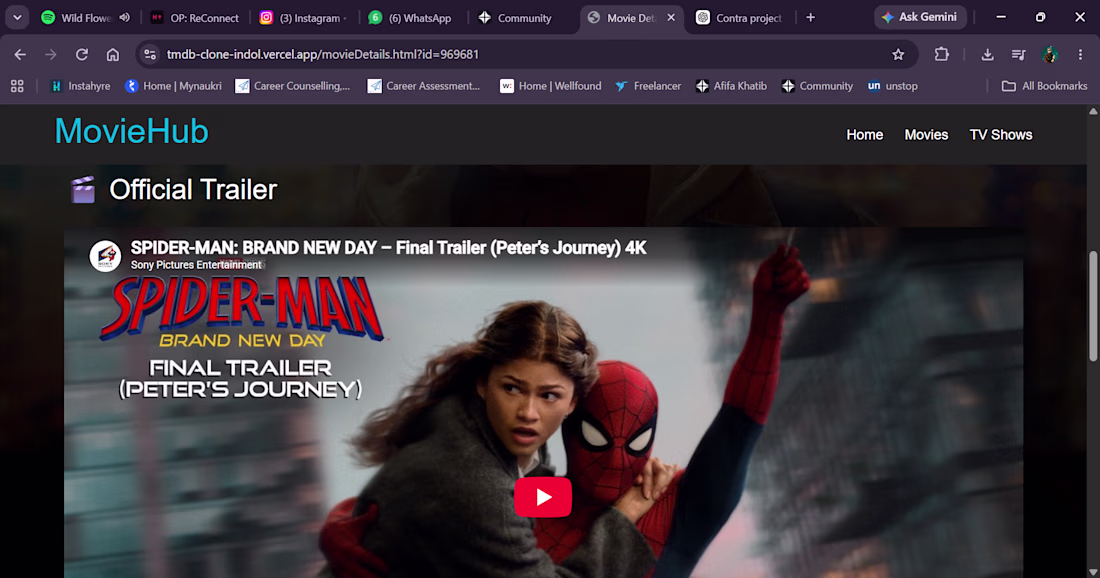Switch to the Instagram tab

[304, 18]
